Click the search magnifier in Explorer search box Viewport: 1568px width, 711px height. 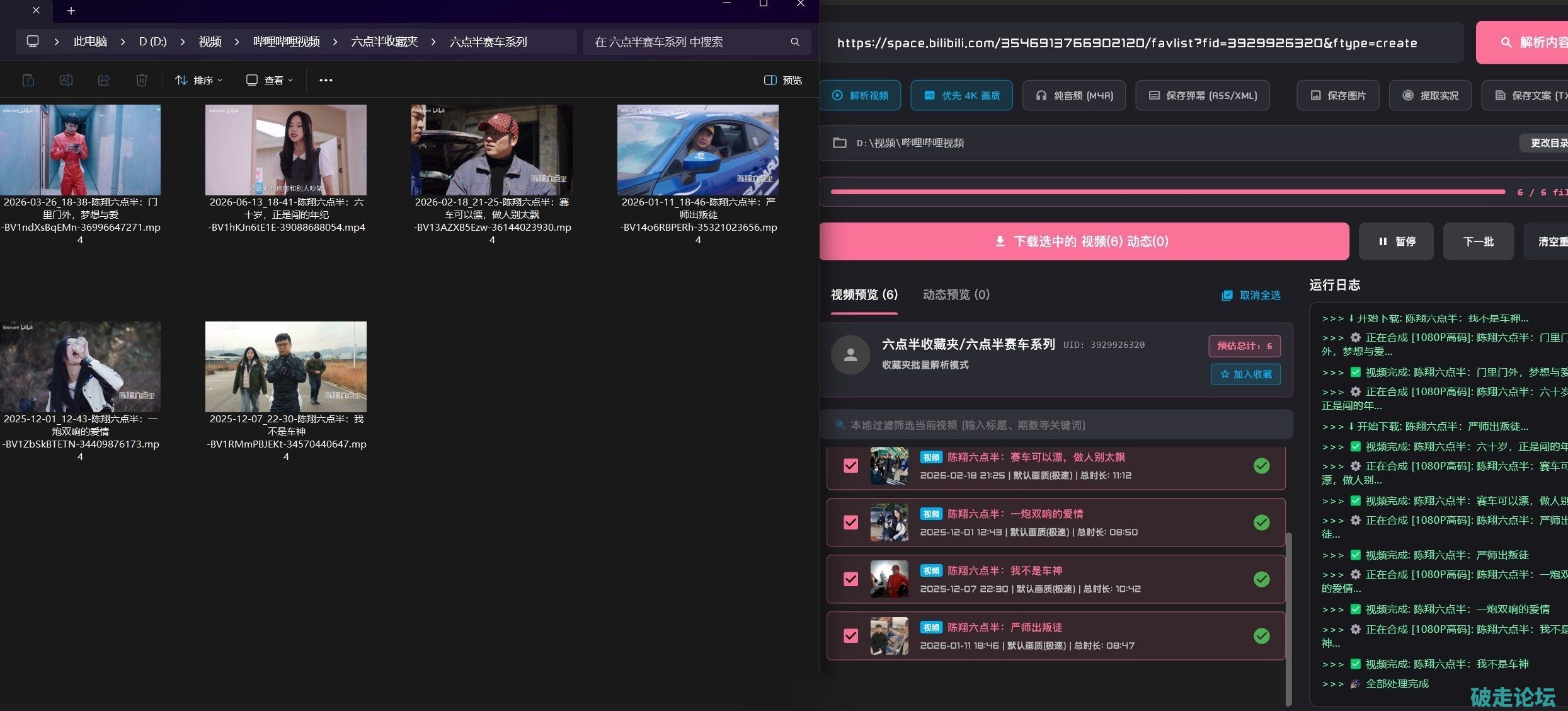795,42
